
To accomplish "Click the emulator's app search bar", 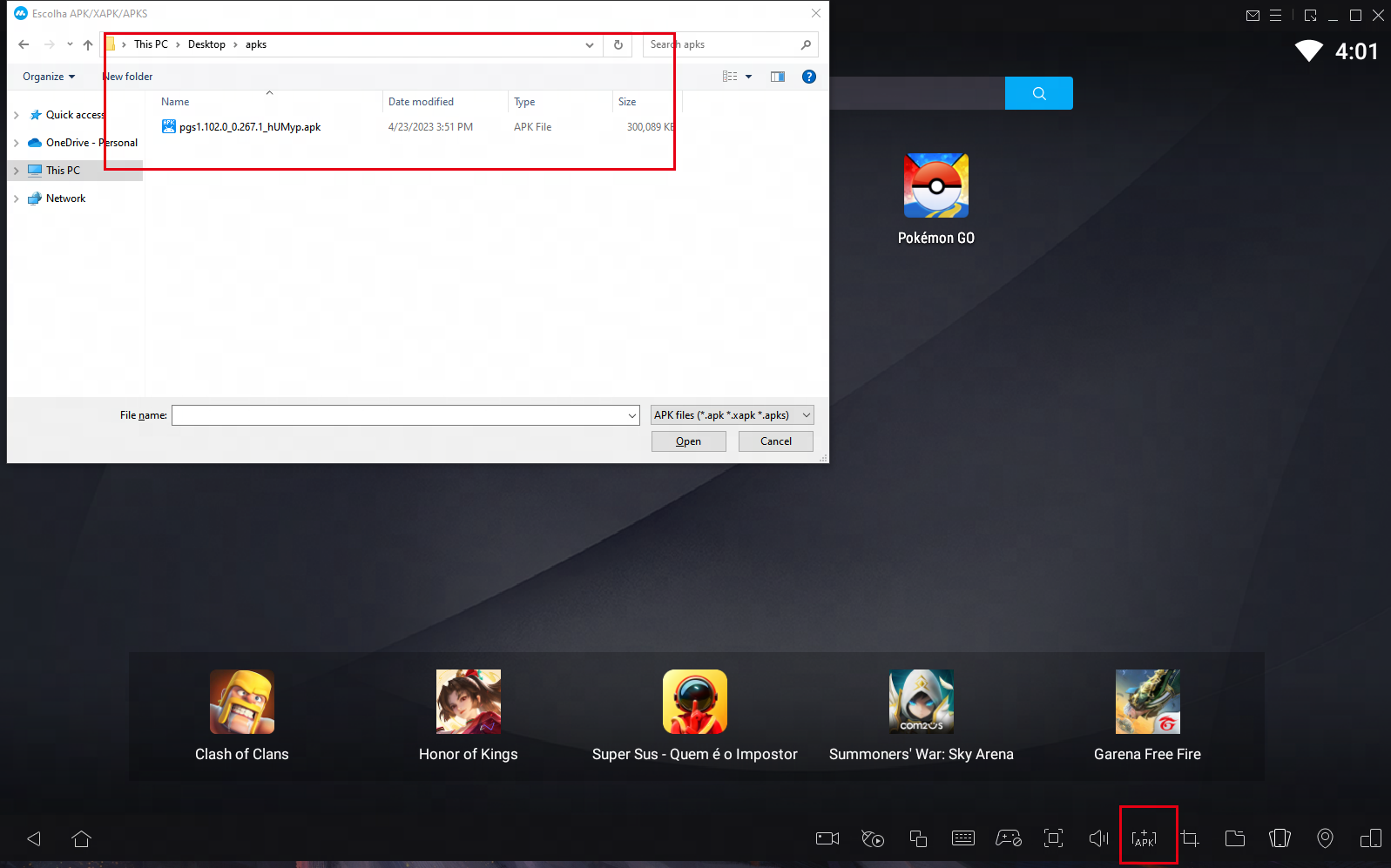I will click(916, 93).
